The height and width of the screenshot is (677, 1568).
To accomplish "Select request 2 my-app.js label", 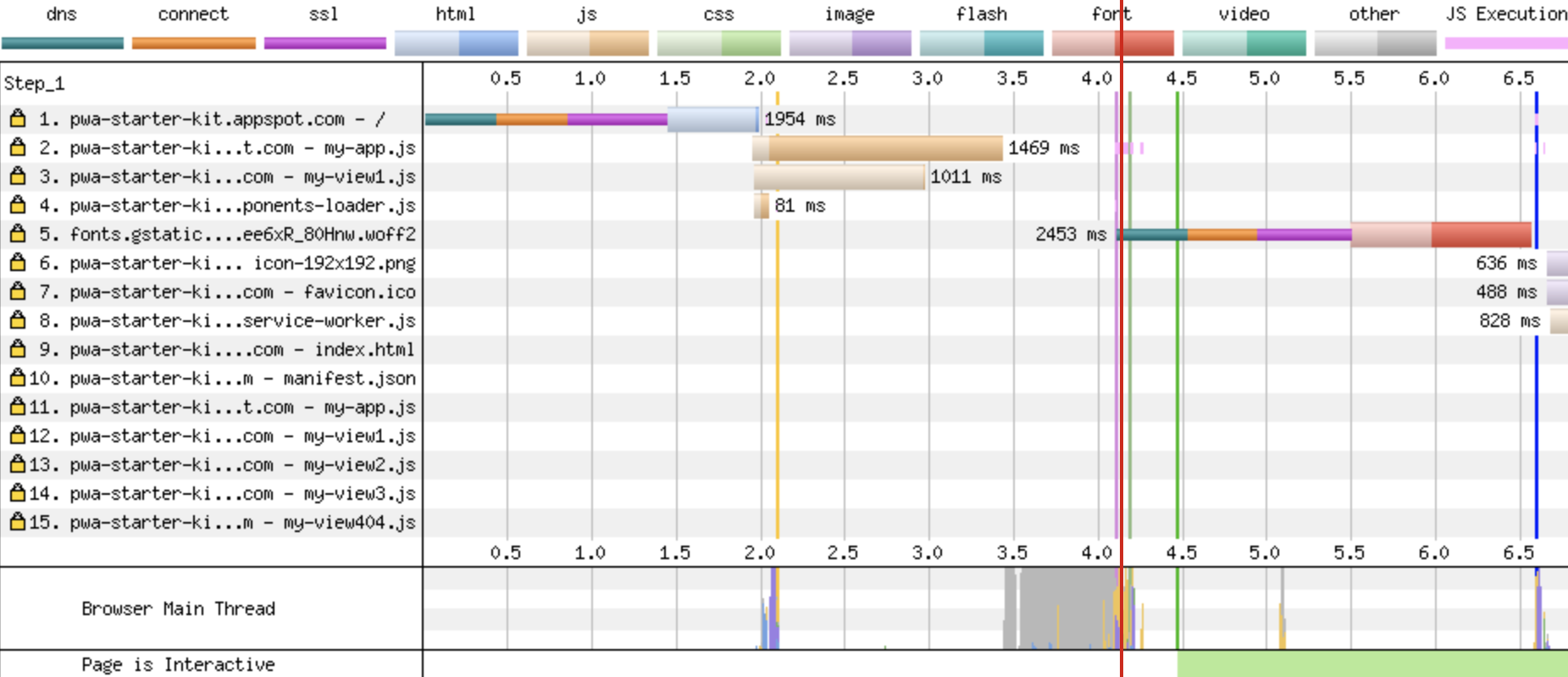I will pyautogui.click(x=227, y=147).
